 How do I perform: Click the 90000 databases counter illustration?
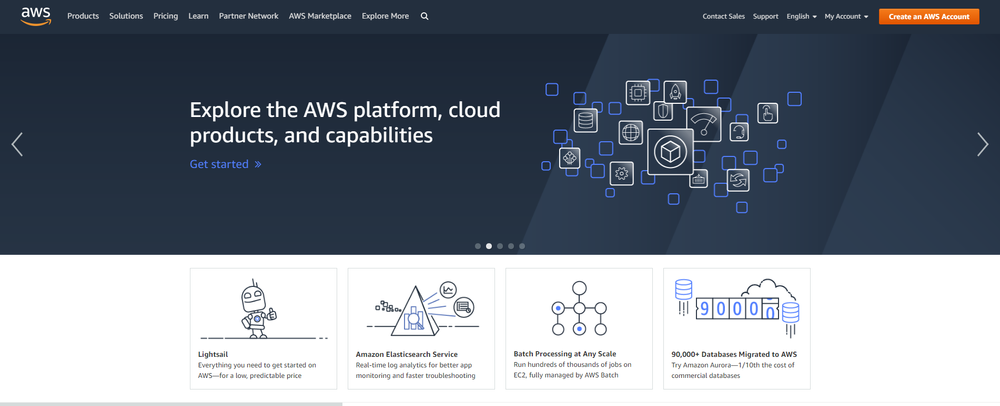tap(737, 308)
